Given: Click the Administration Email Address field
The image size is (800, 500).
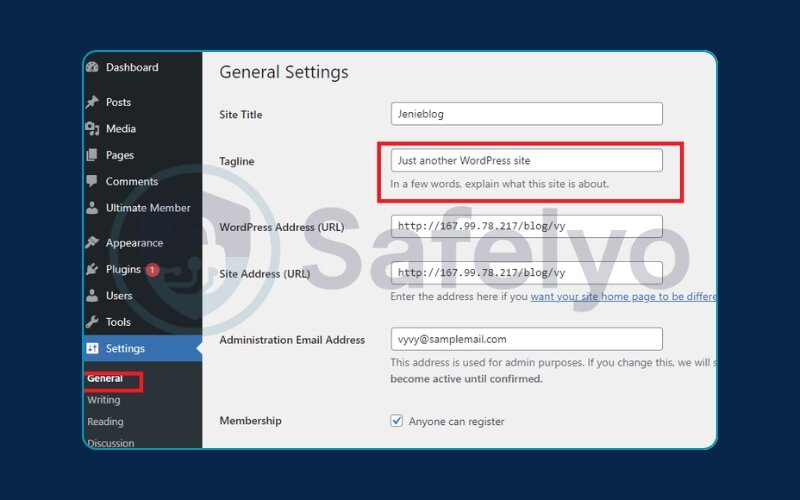Looking at the screenshot, I should click(526, 339).
